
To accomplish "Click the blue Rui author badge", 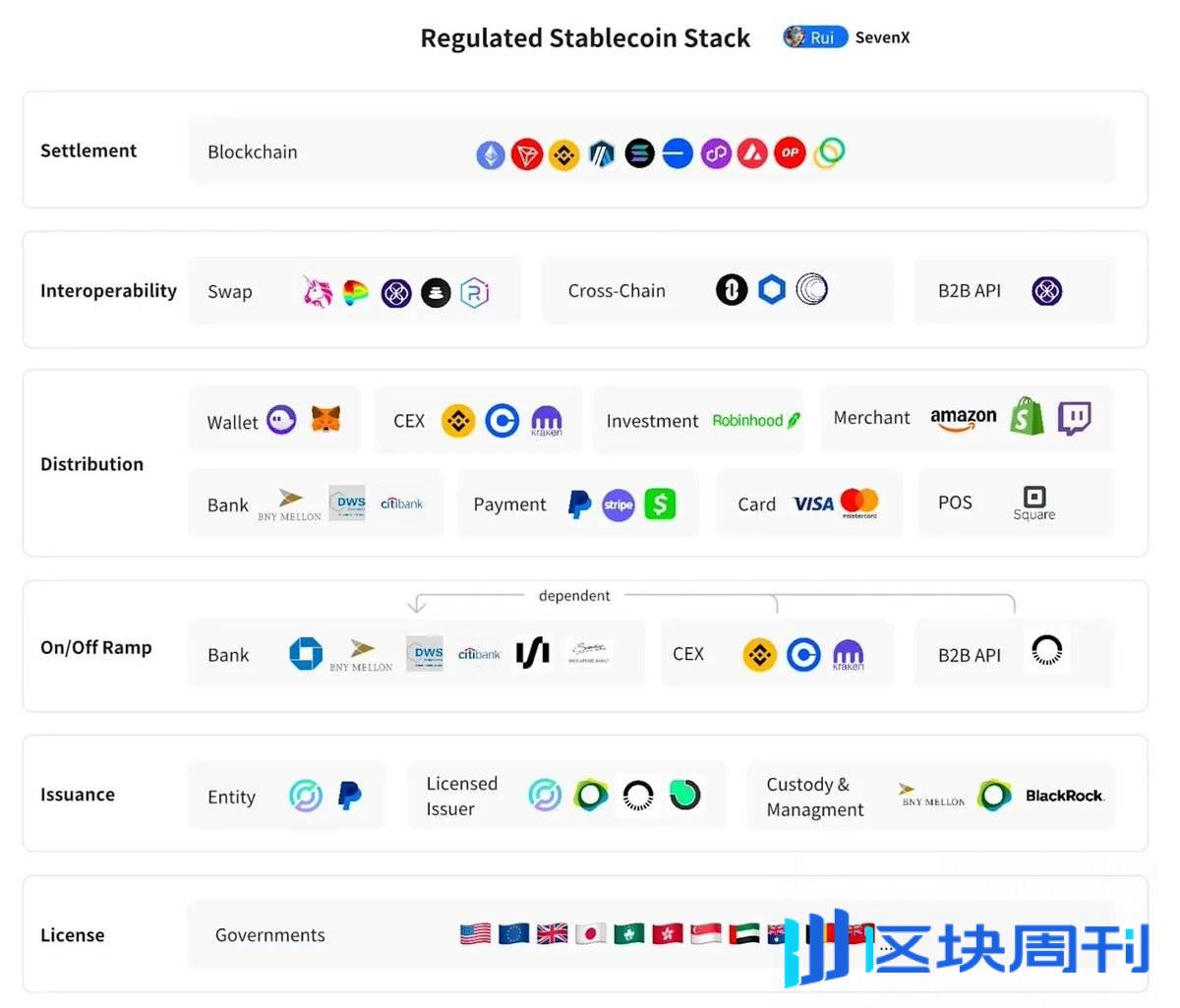I will (x=815, y=37).
